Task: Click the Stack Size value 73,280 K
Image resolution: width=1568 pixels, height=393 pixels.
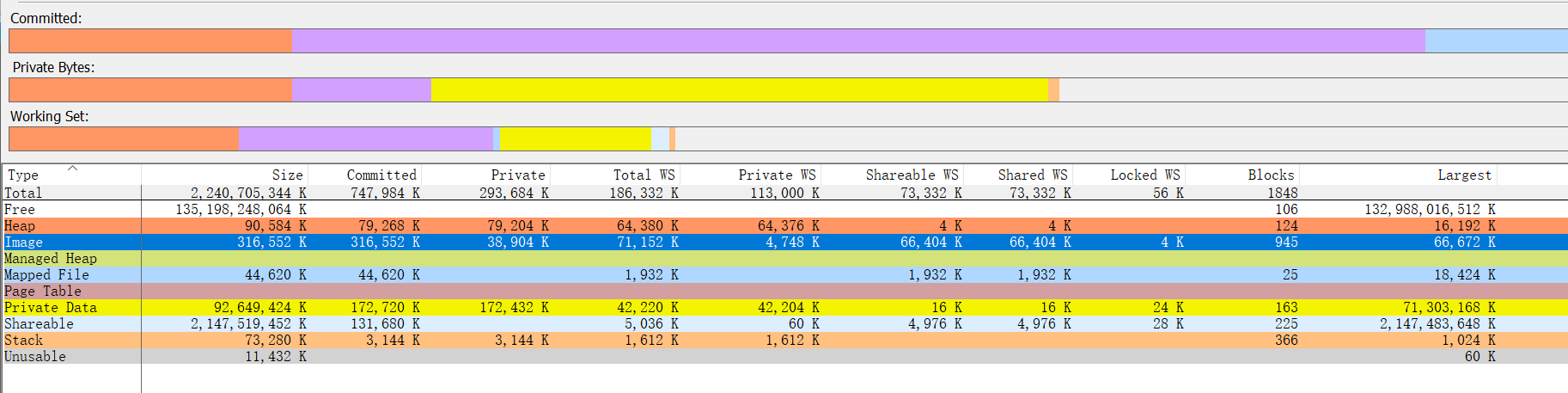Action: [x=276, y=340]
